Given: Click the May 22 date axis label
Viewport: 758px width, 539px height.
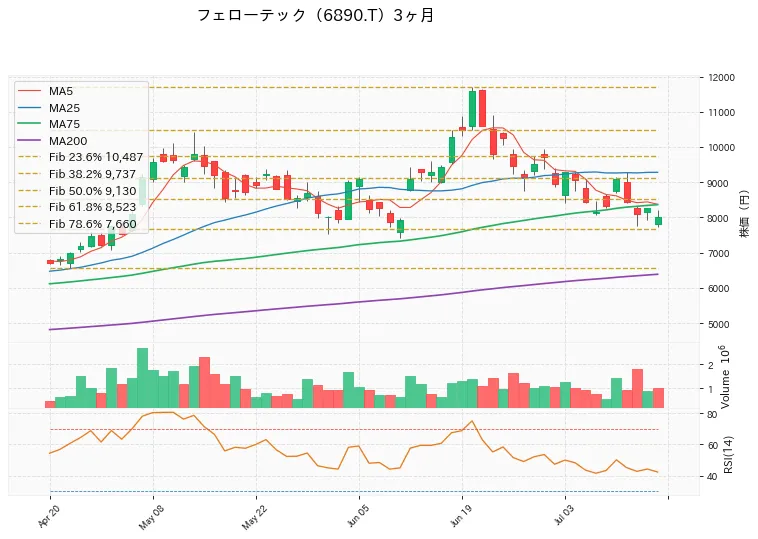Looking at the screenshot, I should (253, 517).
